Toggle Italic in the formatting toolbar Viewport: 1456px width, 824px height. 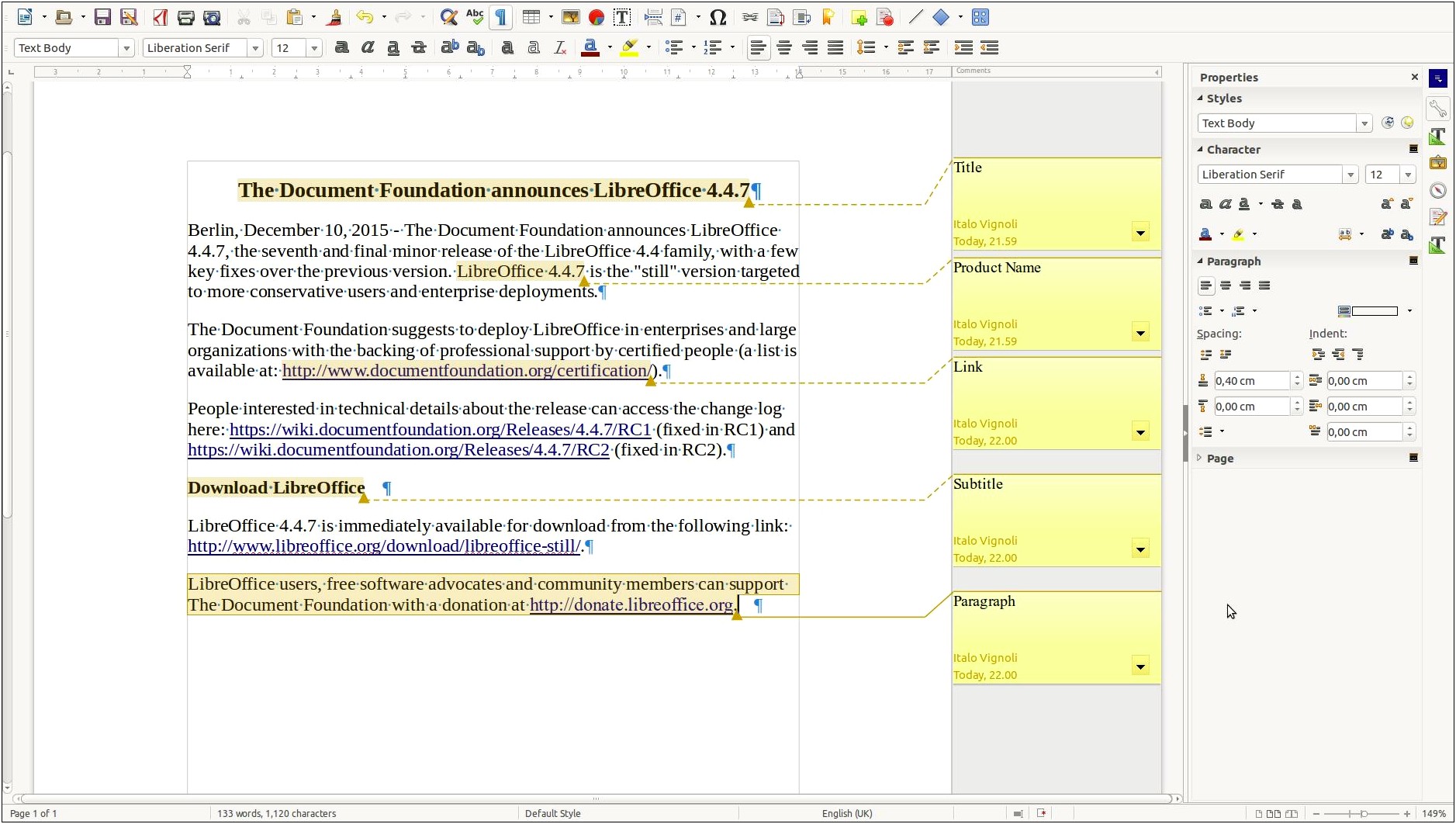pos(368,48)
